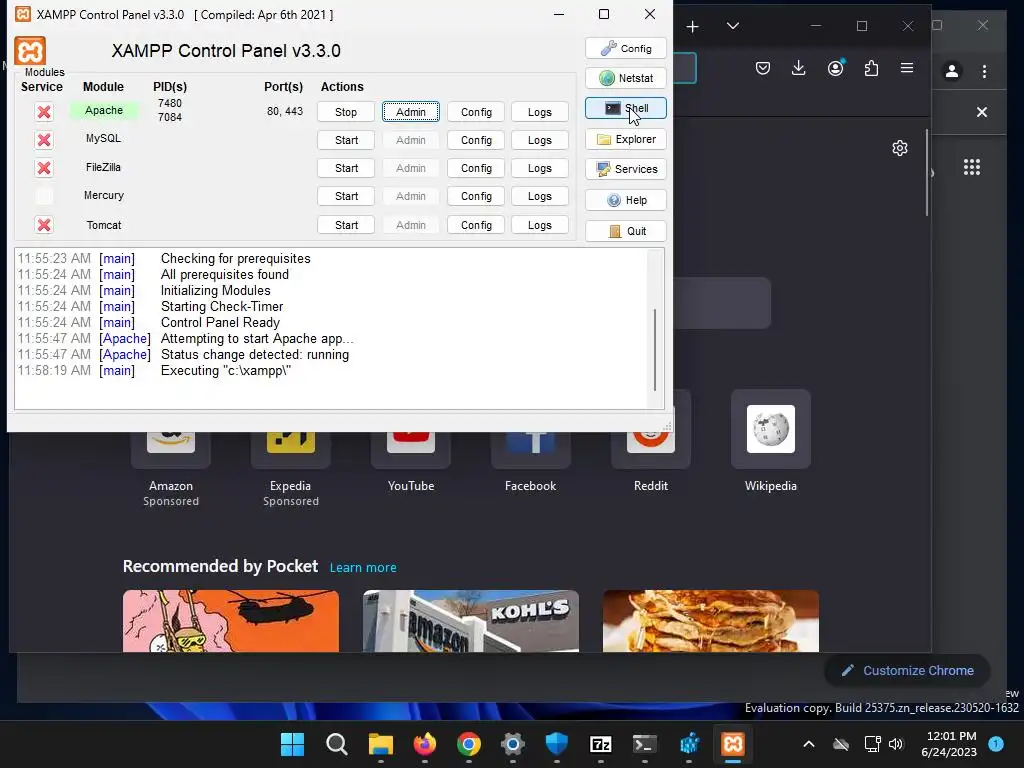Click the XAMPP log panel scrollbar
The height and width of the screenshot is (768, 1024).
click(654, 349)
